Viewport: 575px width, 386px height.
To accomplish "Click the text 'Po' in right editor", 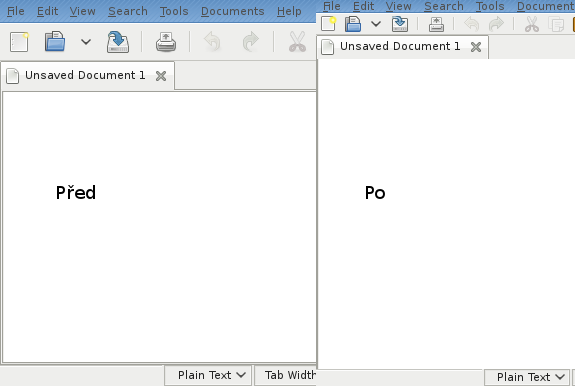I will (375, 193).
